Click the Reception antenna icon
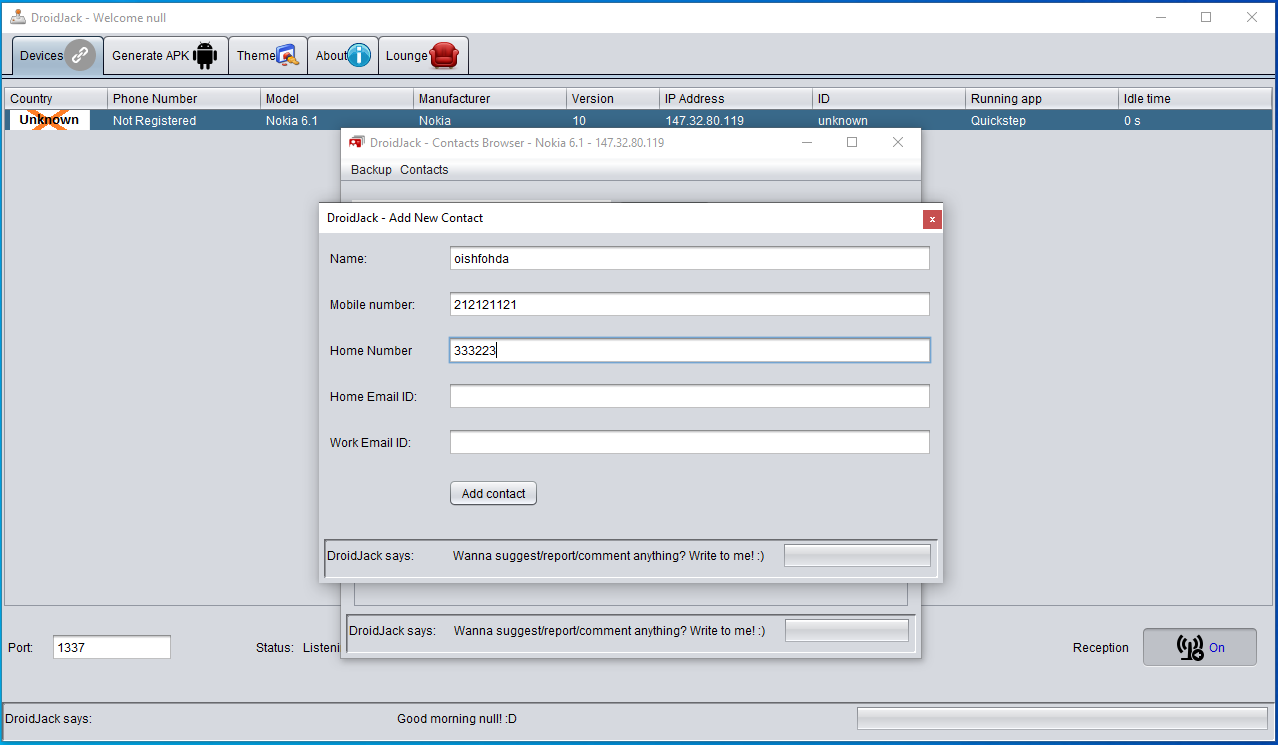The width and height of the screenshot is (1278, 745). [1190, 647]
